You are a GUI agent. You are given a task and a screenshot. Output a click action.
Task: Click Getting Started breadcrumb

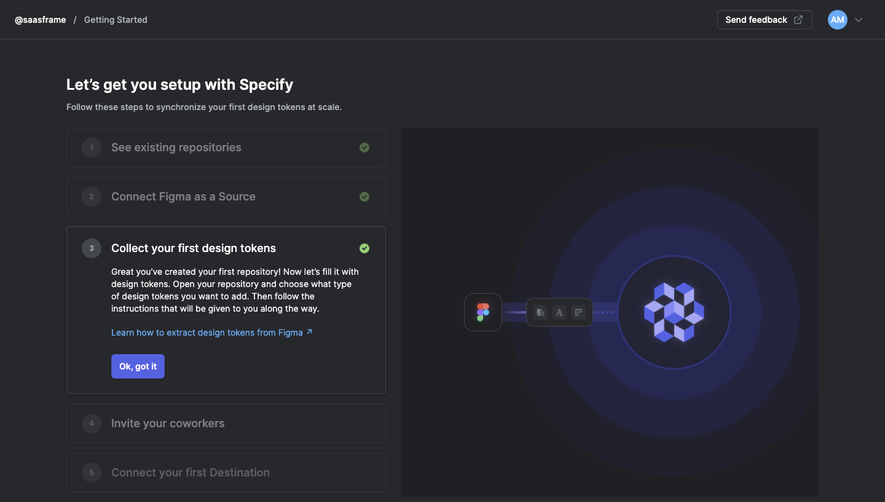[116, 20]
